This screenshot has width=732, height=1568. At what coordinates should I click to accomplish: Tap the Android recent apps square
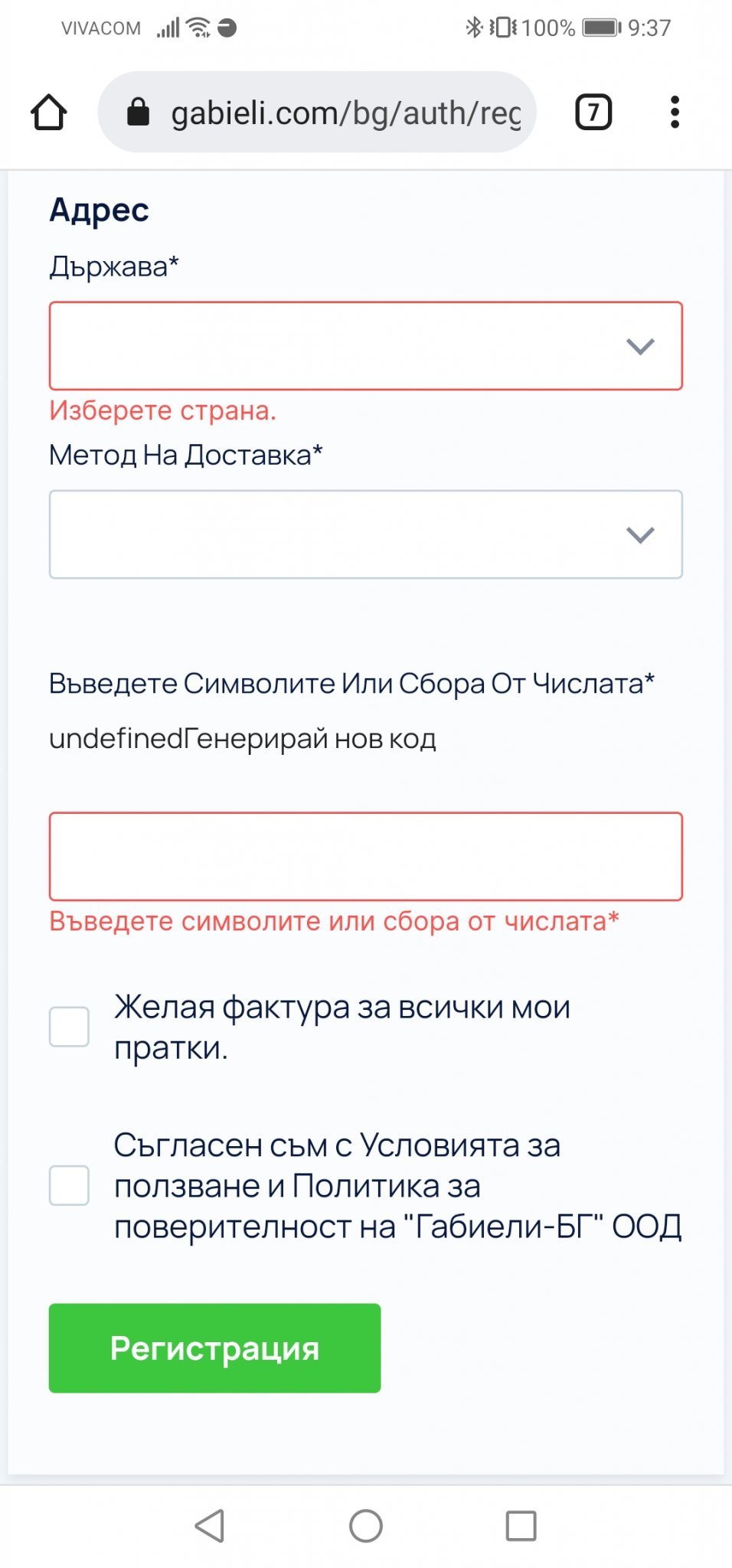tap(521, 1526)
